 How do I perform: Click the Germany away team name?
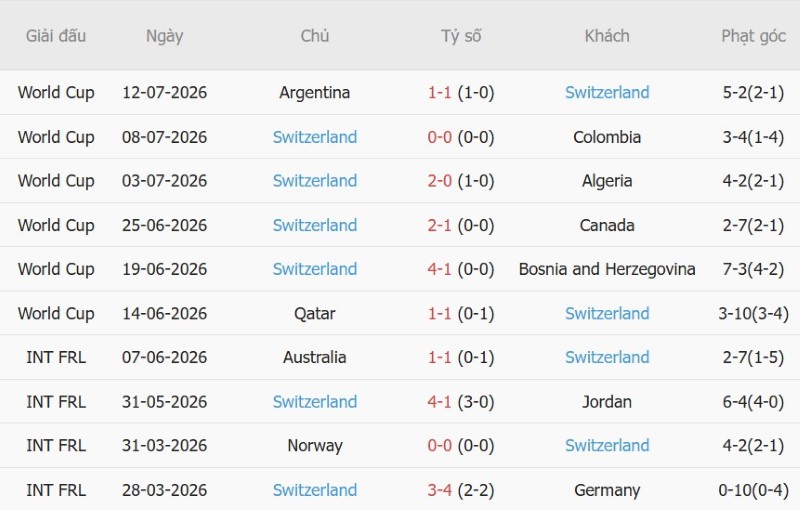[607, 490]
